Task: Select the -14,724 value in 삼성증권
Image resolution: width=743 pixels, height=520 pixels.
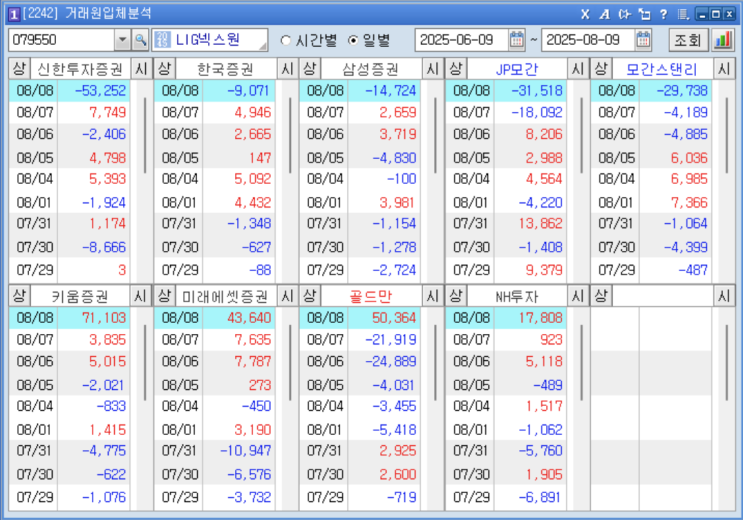Action: tap(391, 91)
